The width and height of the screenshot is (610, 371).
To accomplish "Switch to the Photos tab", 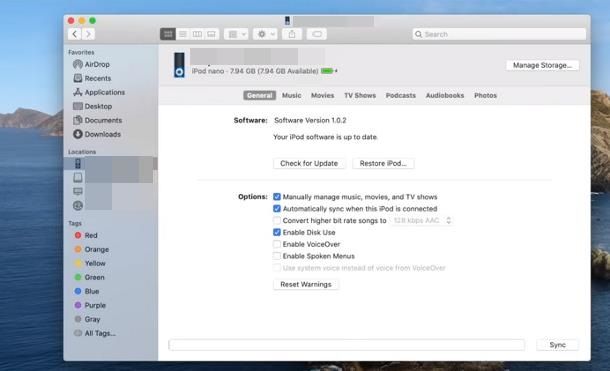I will coord(485,95).
